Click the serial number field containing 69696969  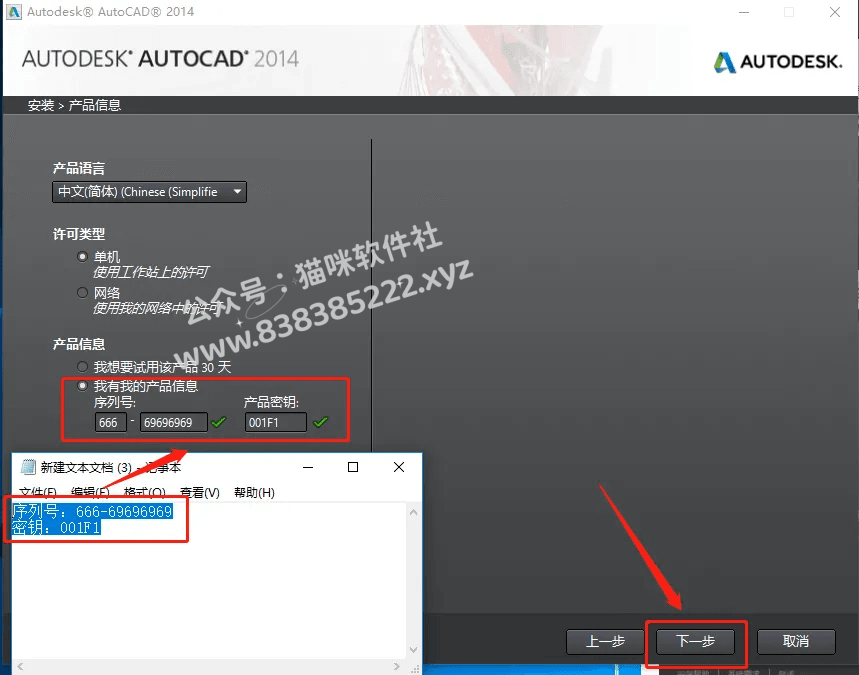[x=174, y=422]
